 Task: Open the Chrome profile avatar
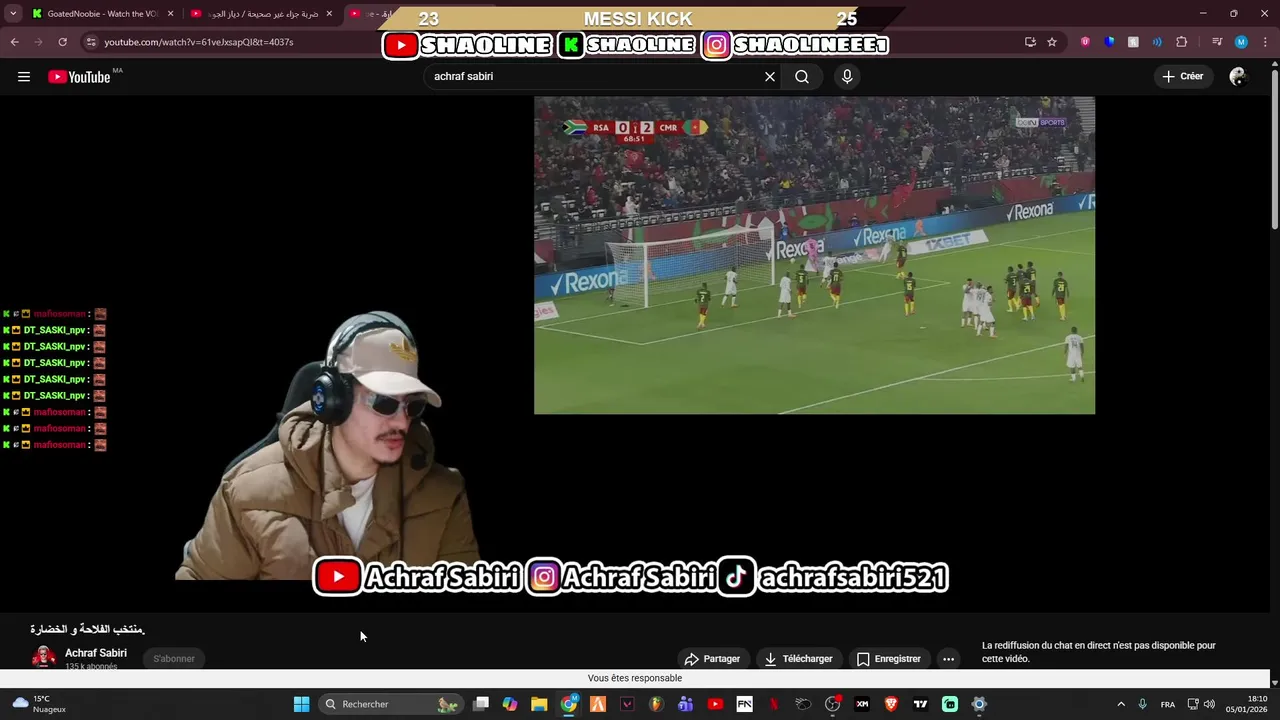1241,42
